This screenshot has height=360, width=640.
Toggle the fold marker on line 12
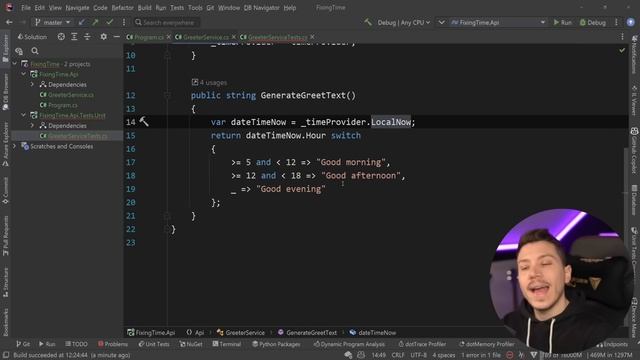[x=167, y=95]
